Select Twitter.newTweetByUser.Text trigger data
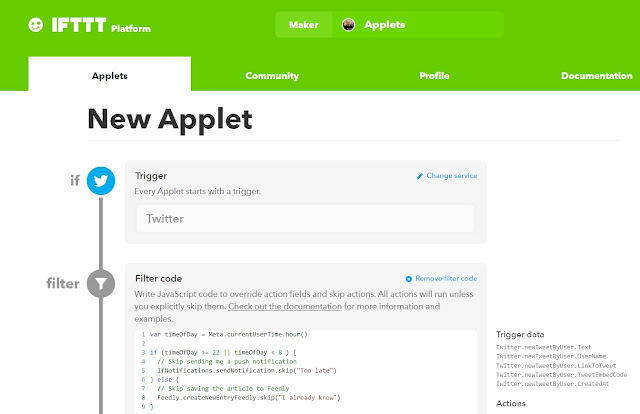Viewport: 640px width, 414px height. coord(544,347)
